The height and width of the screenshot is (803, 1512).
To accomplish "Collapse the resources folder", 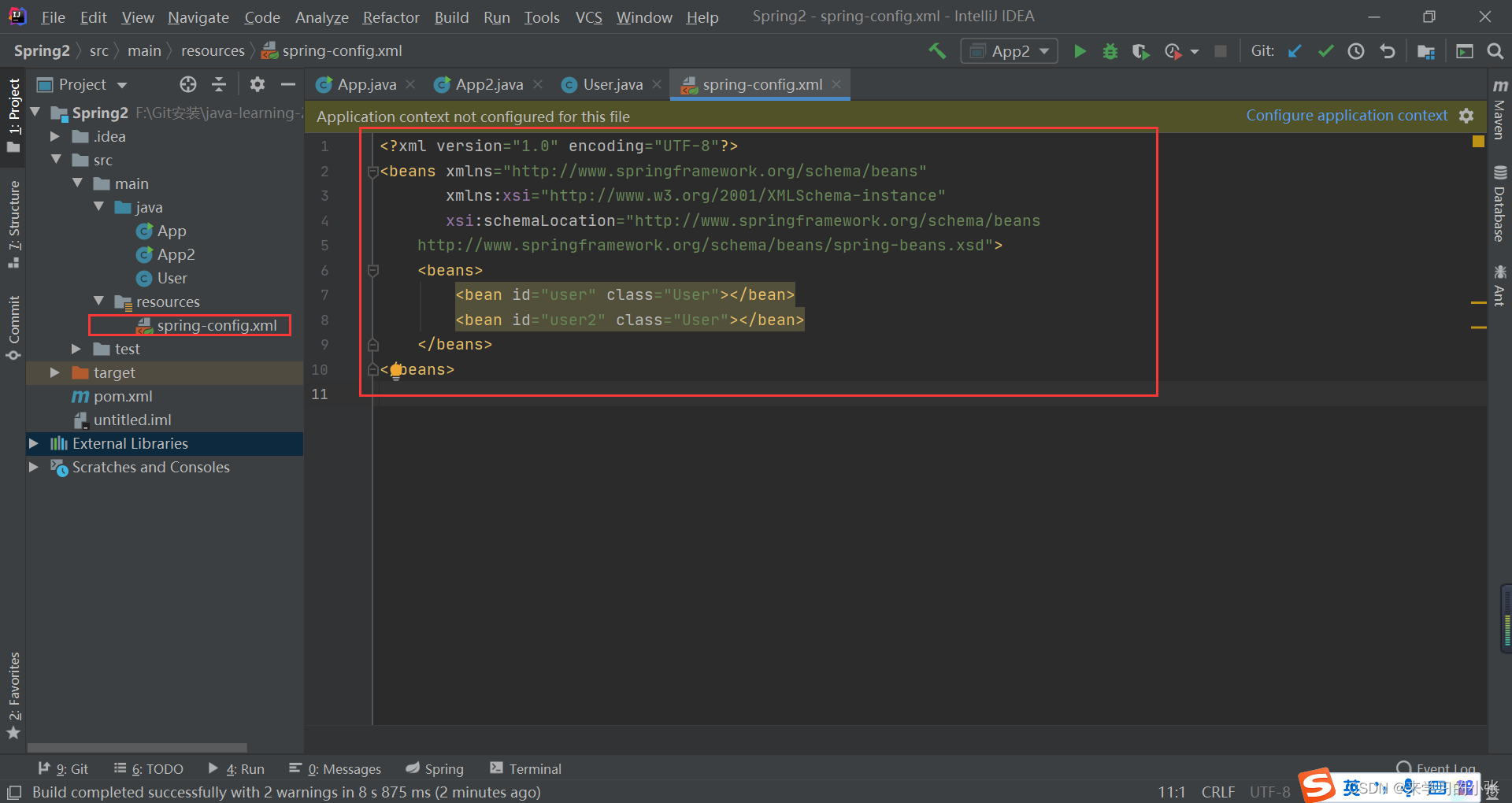I will tap(98, 302).
